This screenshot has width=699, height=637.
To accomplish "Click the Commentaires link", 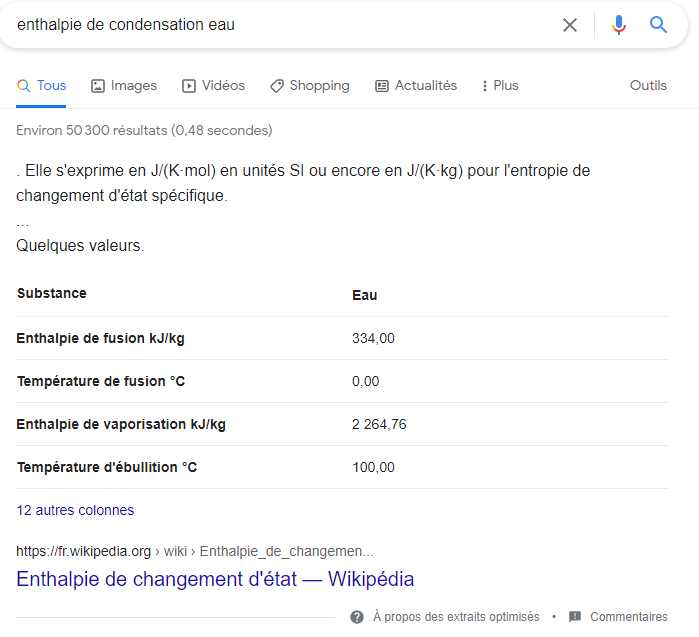I will (x=629, y=617).
